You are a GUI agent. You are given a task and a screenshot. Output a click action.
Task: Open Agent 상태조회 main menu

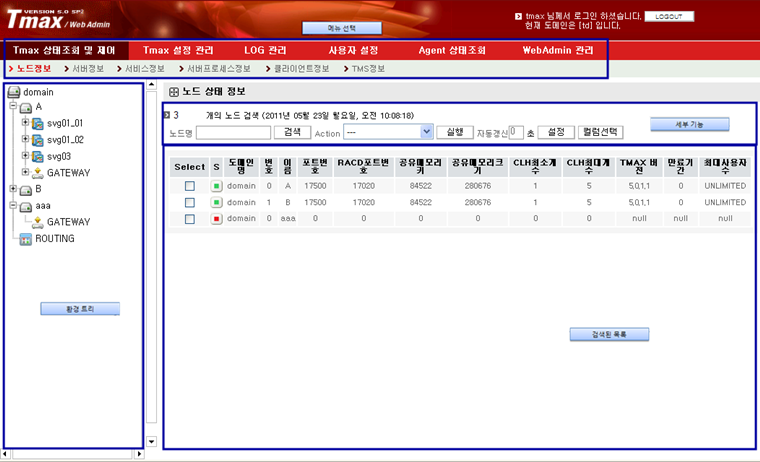452,50
